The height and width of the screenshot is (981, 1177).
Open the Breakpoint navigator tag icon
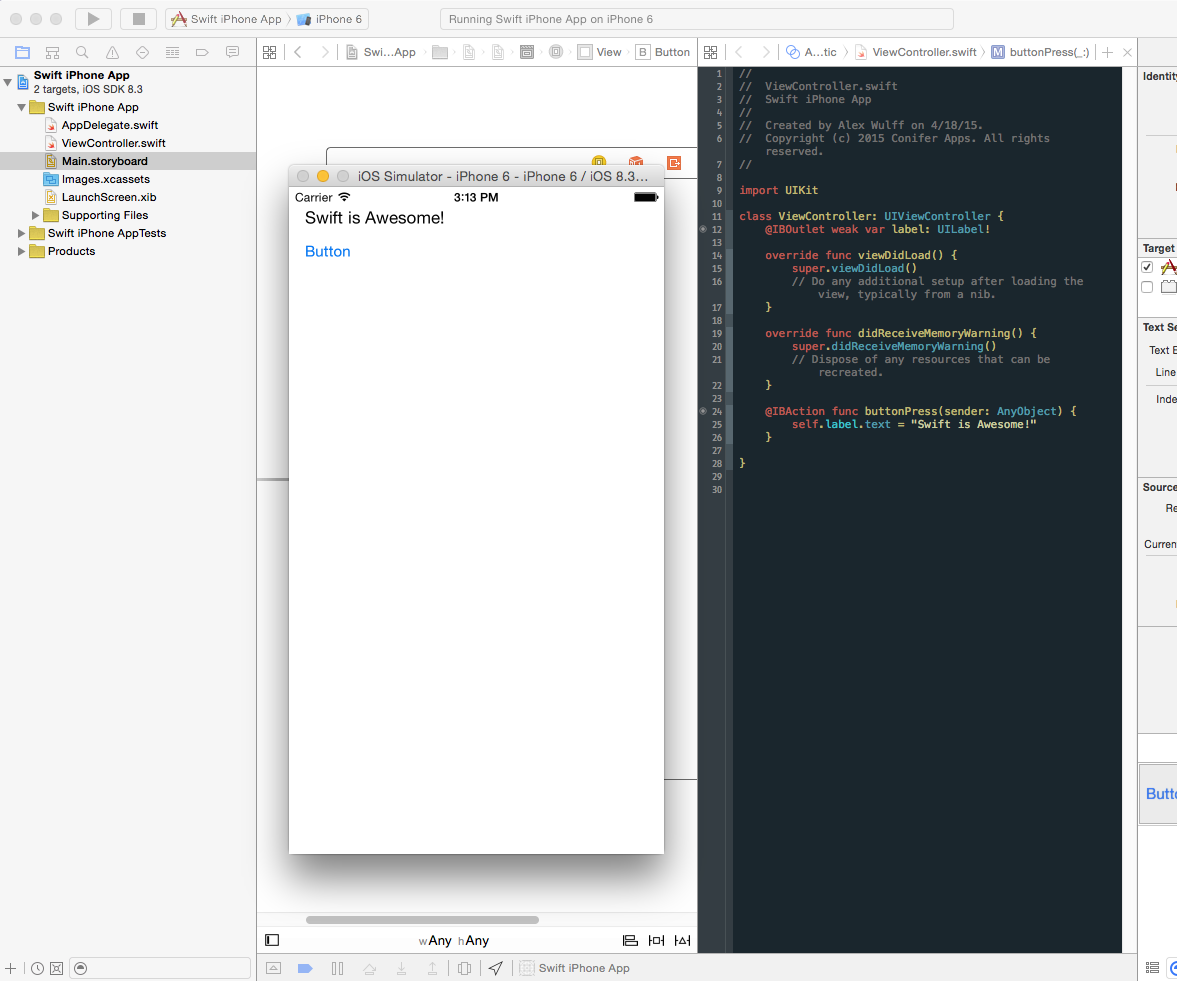[x=202, y=53]
